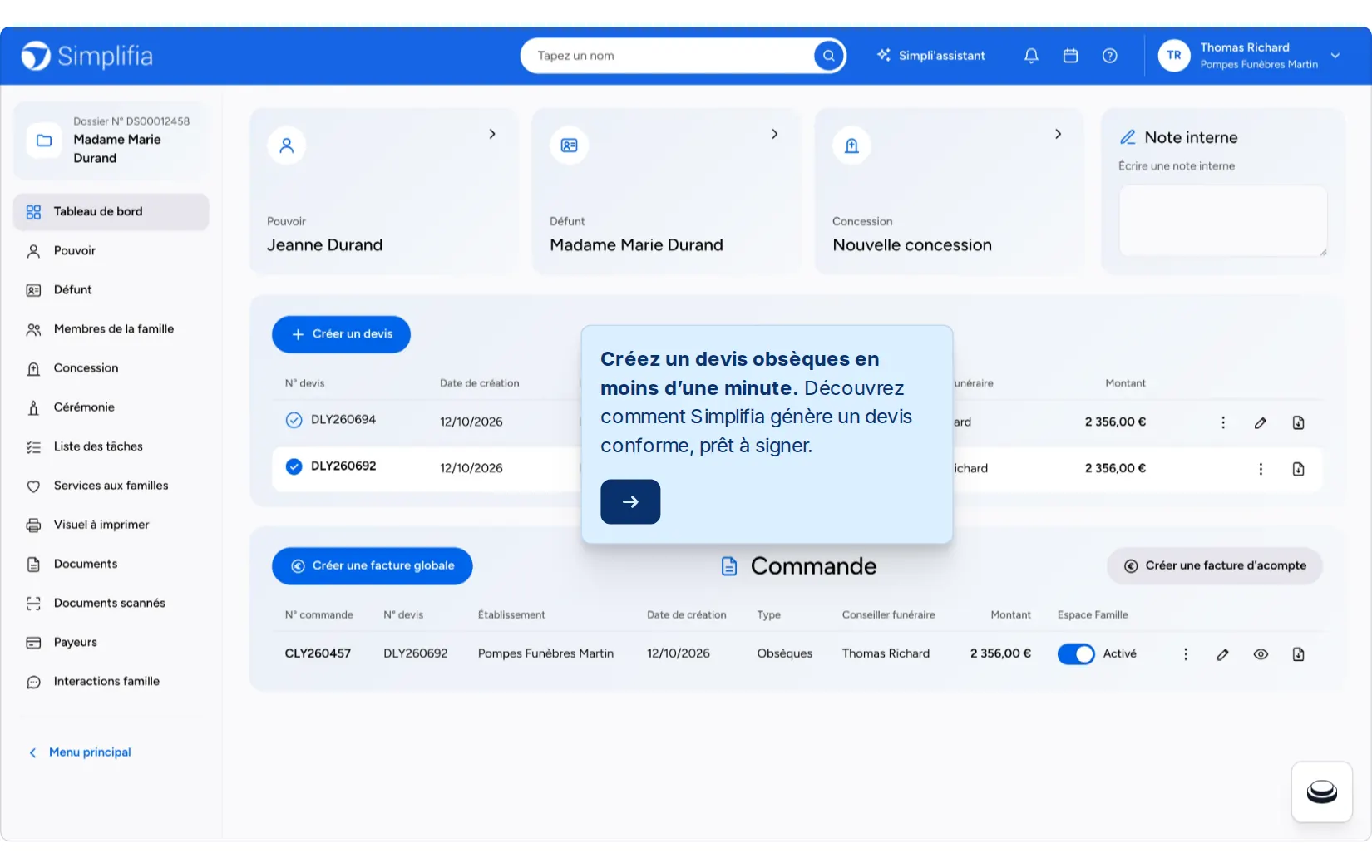Click the Défunt card ID icon
1372x868 pixels.
point(569,145)
